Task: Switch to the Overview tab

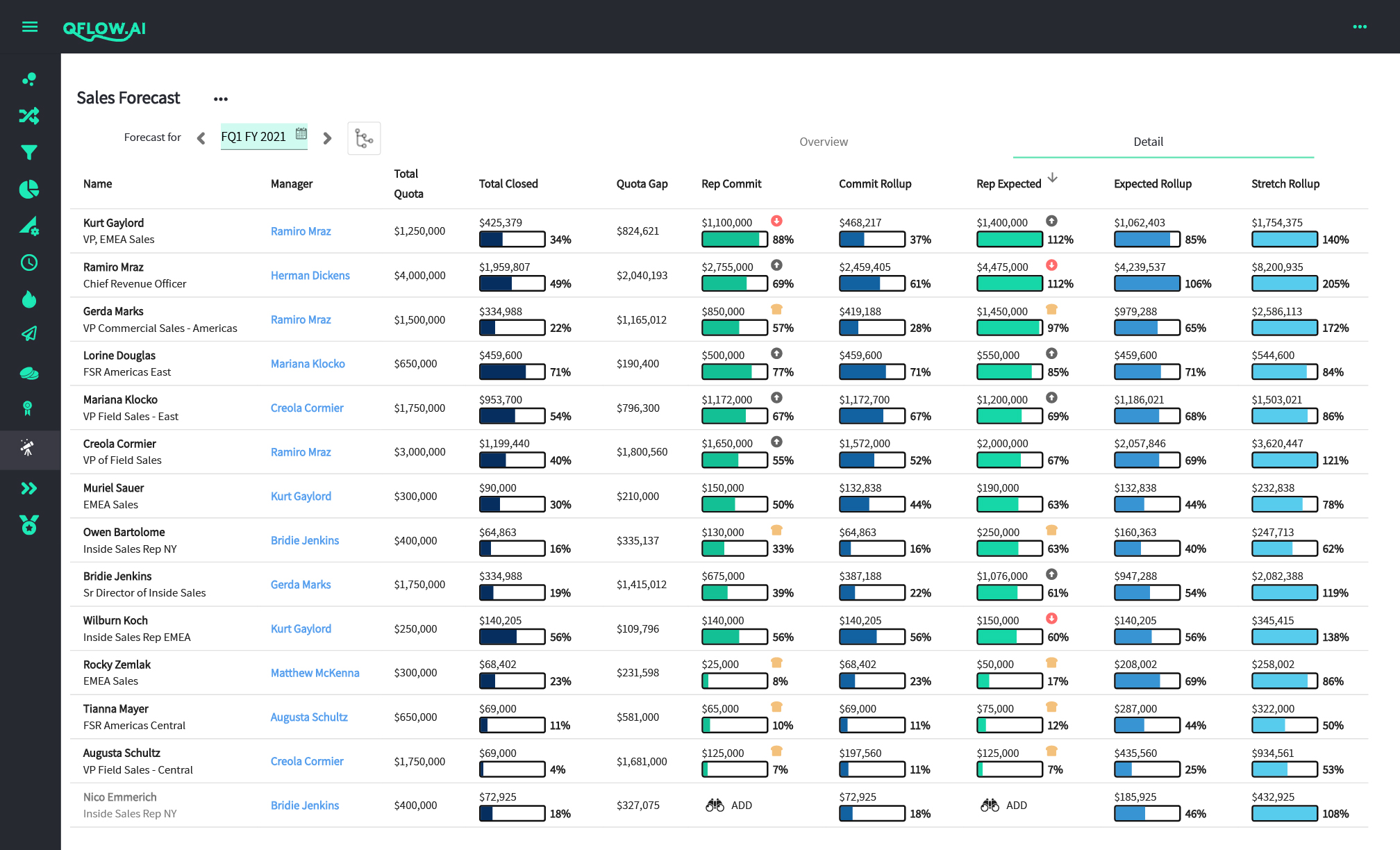Action: (x=824, y=142)
